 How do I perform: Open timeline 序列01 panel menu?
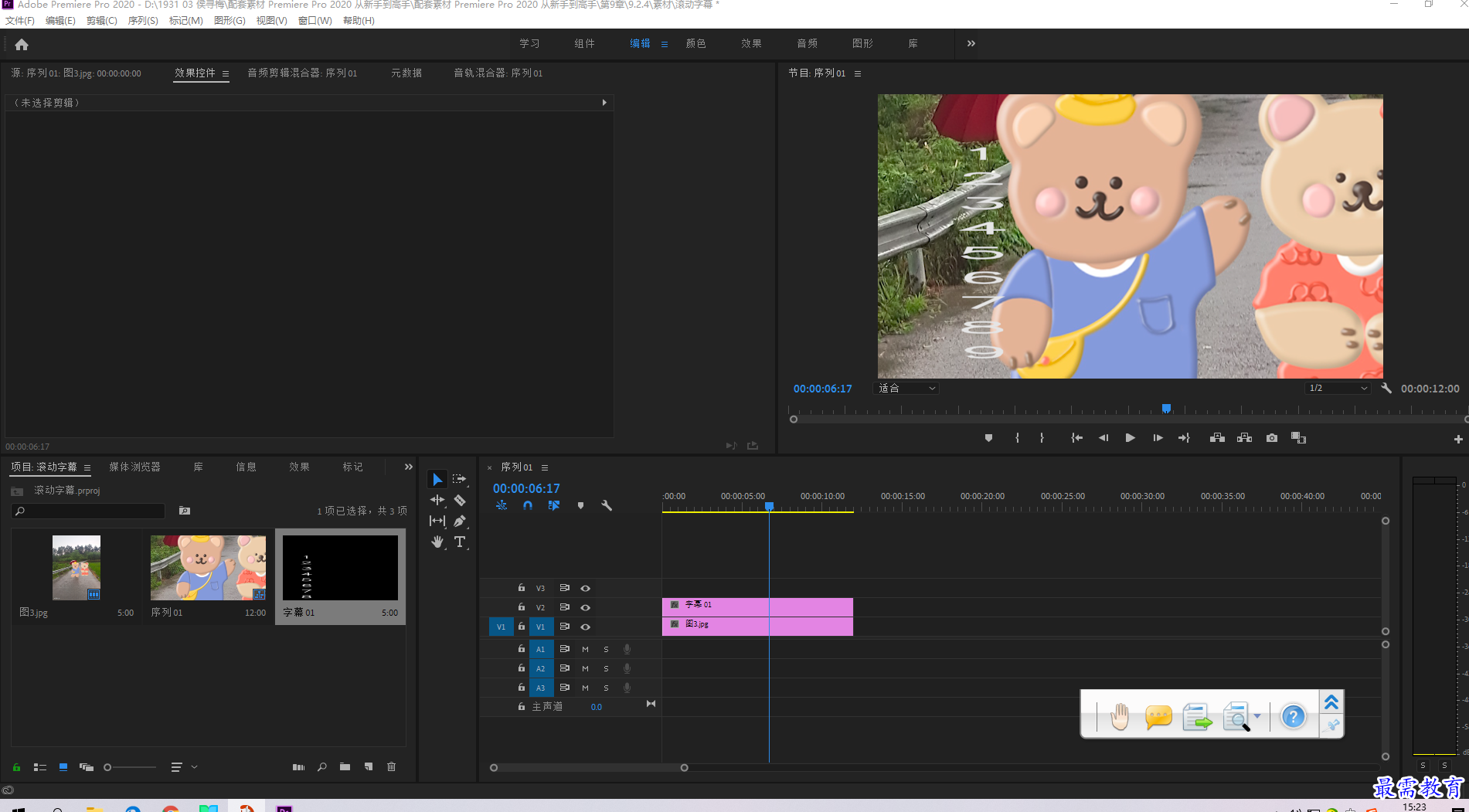(545, 467)
